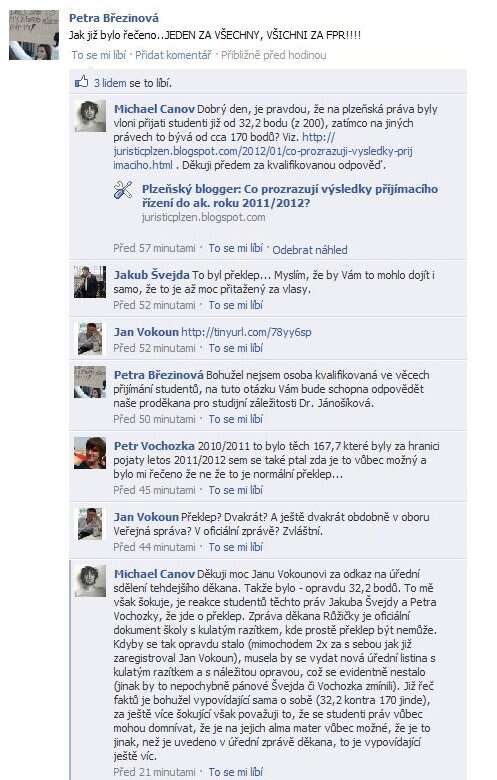Image resolution: width=497 pixels, height=780 pixels.
Task: Open the tinyurl.com/78yy6sp link
Action: 246,332
